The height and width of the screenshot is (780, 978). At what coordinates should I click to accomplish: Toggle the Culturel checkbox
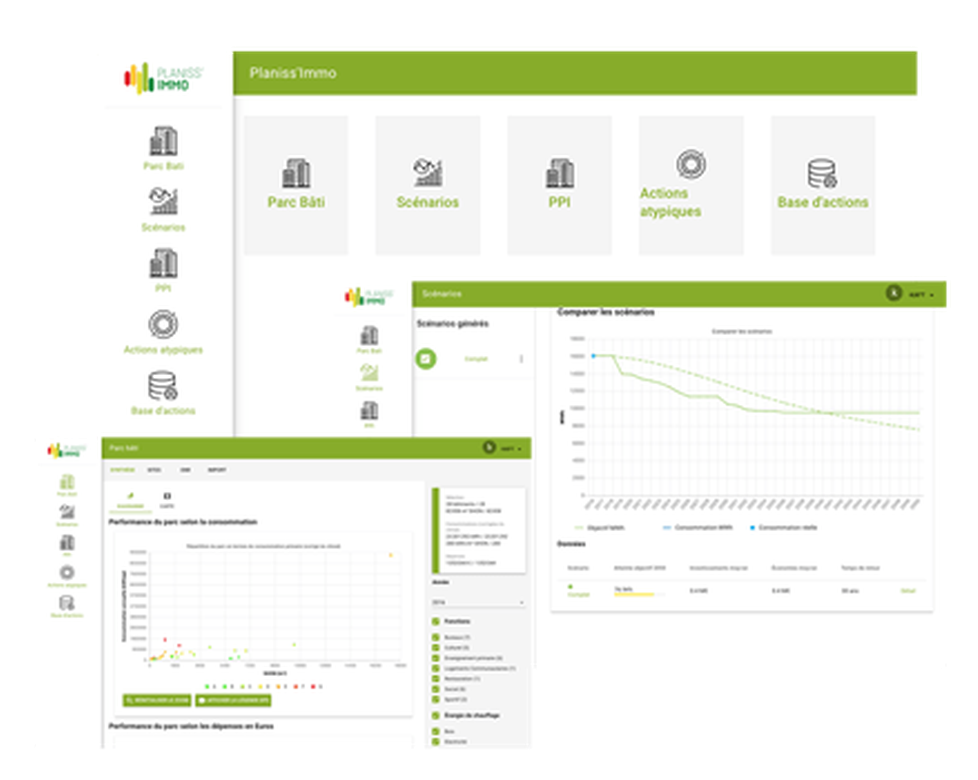436,647
